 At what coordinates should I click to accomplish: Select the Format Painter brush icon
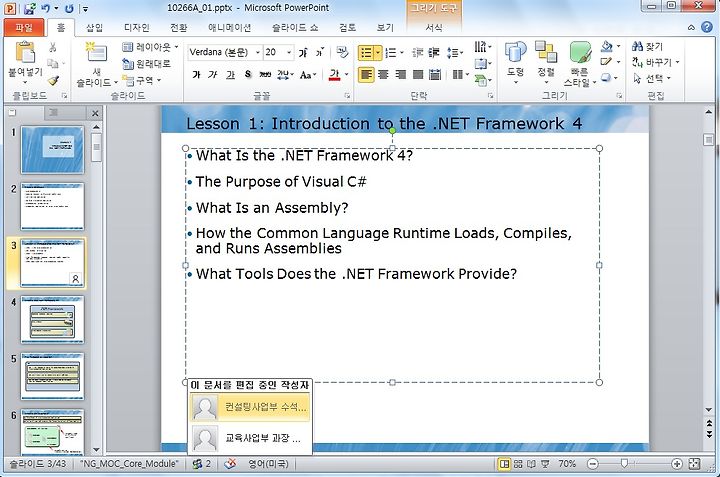[53, 81]
